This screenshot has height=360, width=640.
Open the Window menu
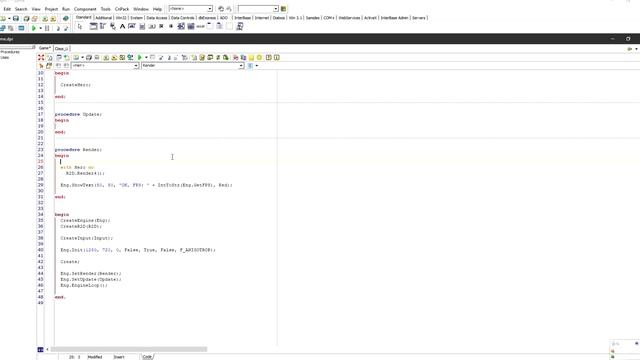(x=141, y=9)
